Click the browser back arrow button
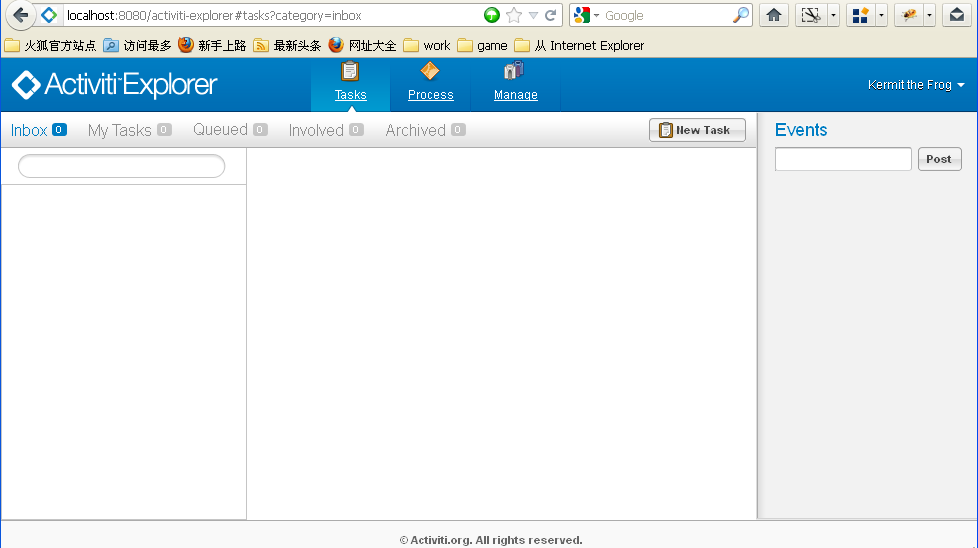 point(21,15)
